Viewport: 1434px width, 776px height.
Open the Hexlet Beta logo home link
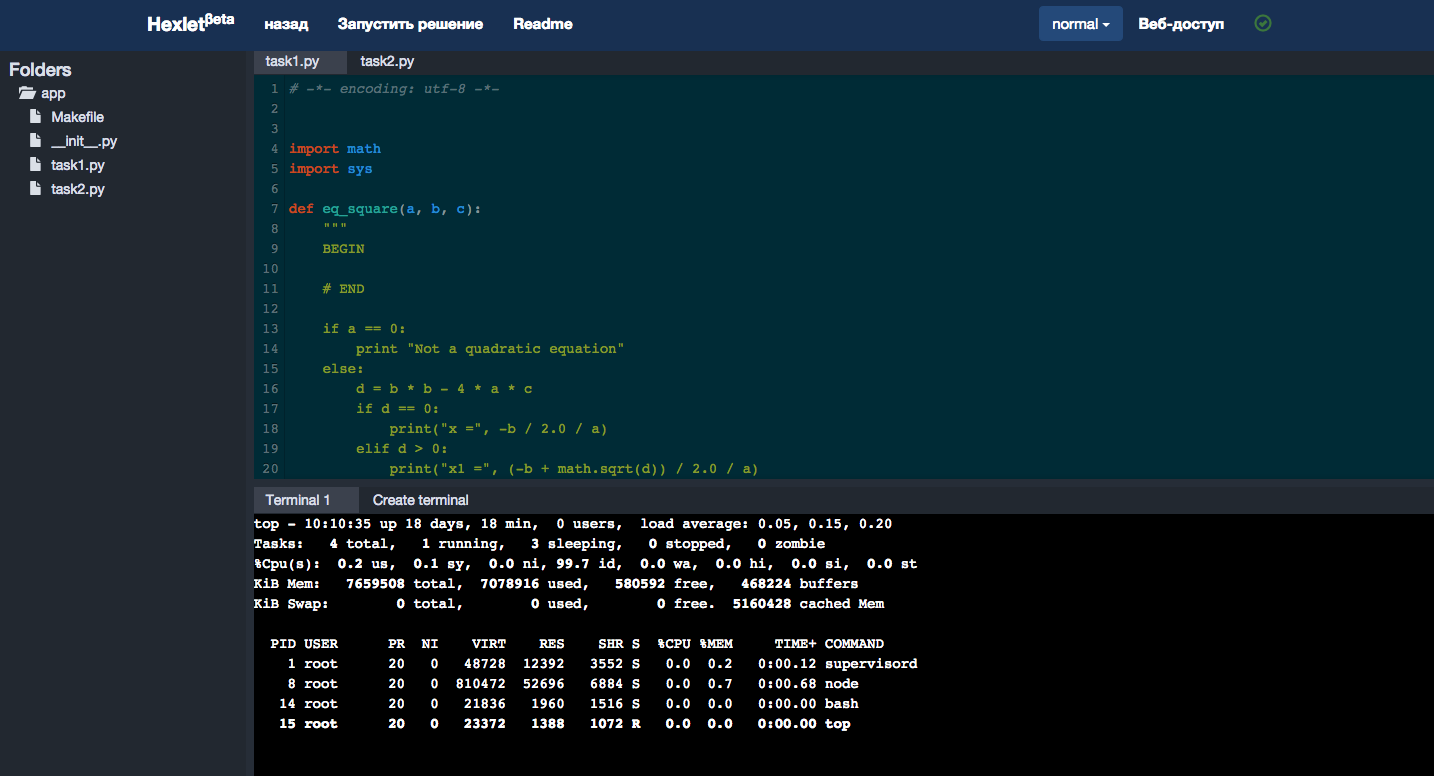pos(191,22)
